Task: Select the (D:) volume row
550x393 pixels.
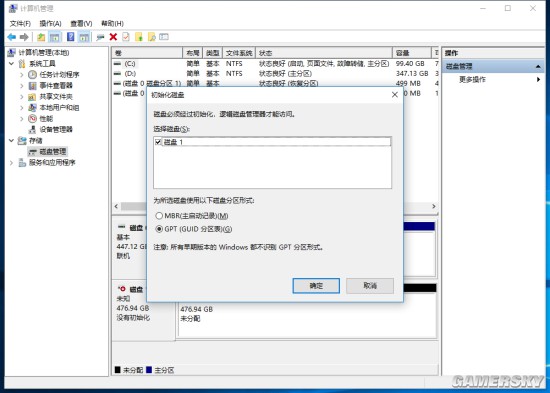Action: 275,73
